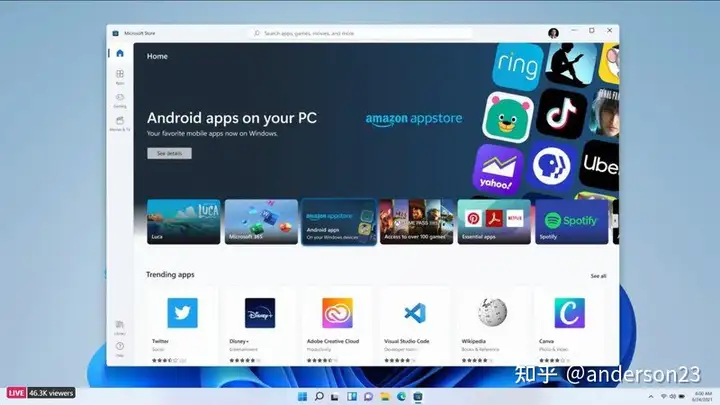Open the Disney+ app icon
Screen dimensions: 720x405
260,313
